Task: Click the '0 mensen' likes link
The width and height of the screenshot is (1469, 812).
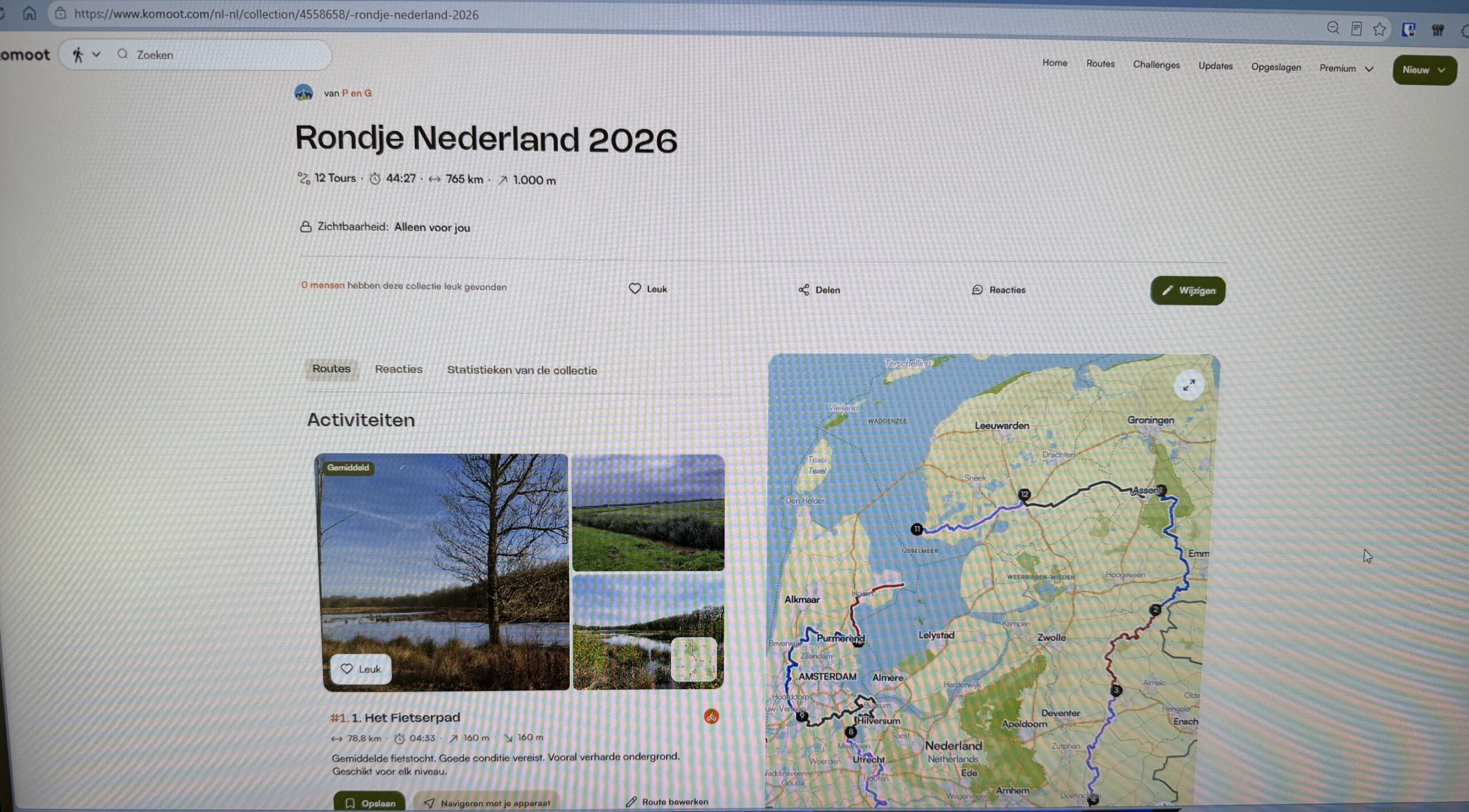Action: (322, 285)
